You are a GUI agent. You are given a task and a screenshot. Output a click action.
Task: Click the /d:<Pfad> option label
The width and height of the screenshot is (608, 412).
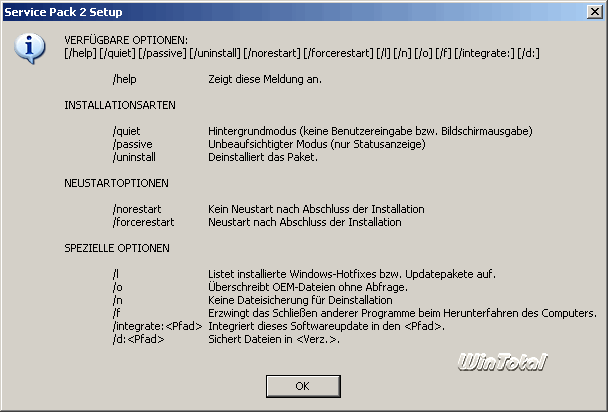tap(138, 340)
